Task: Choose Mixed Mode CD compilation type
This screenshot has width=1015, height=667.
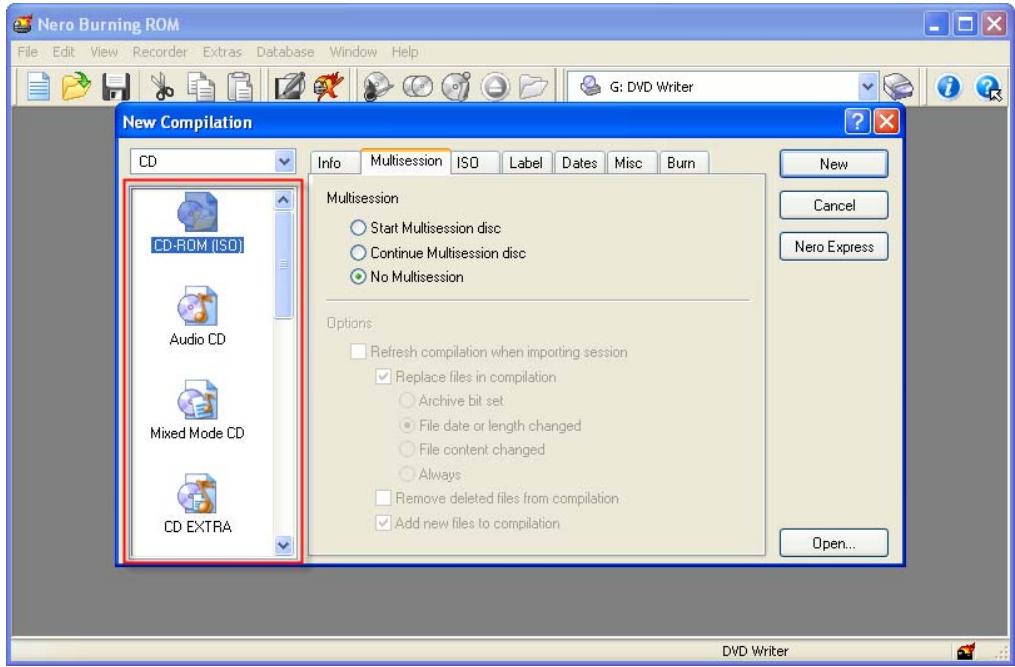Action: point(197,411)
